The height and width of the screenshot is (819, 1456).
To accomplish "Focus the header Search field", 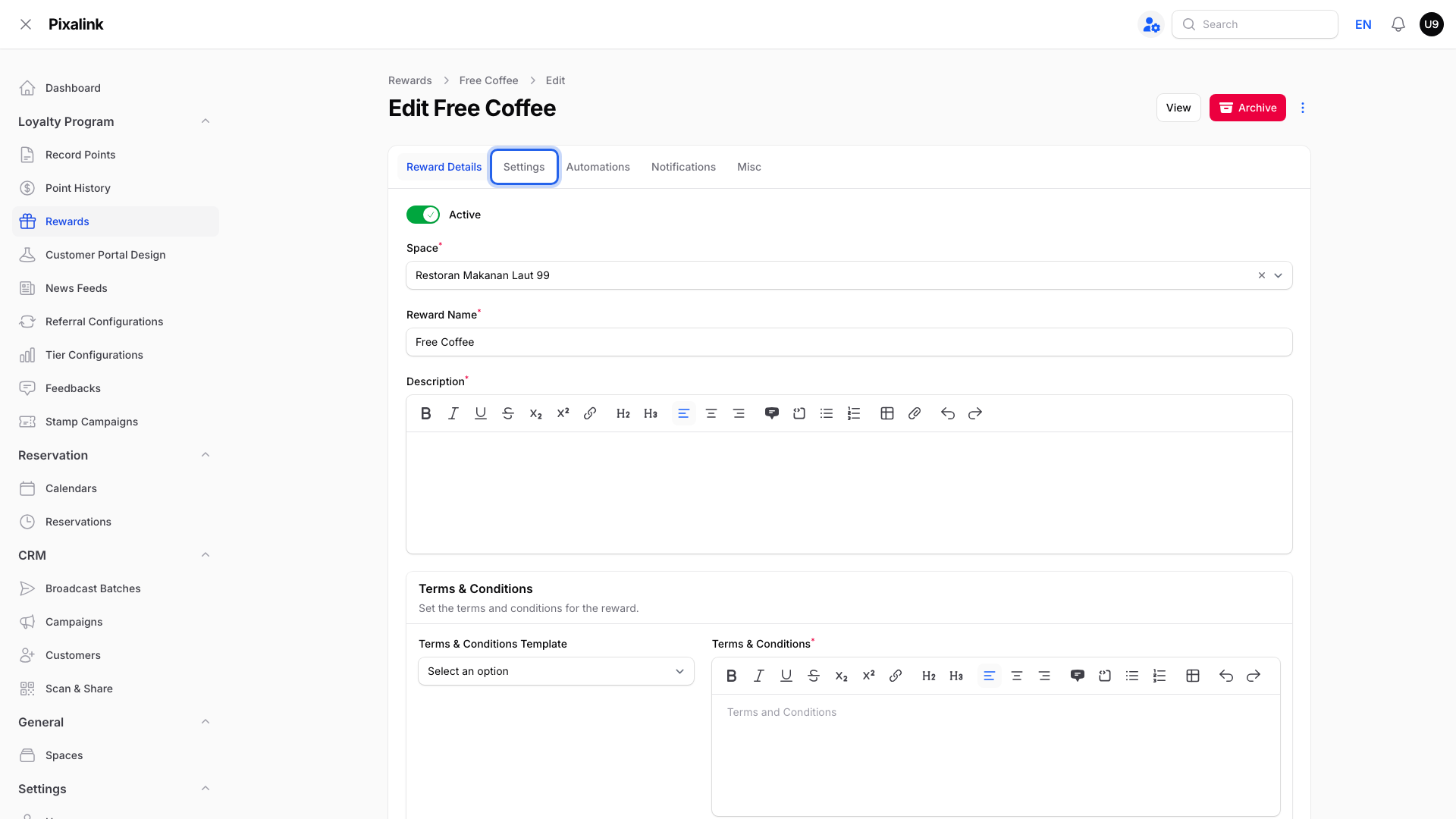I will pos(1255,24).
